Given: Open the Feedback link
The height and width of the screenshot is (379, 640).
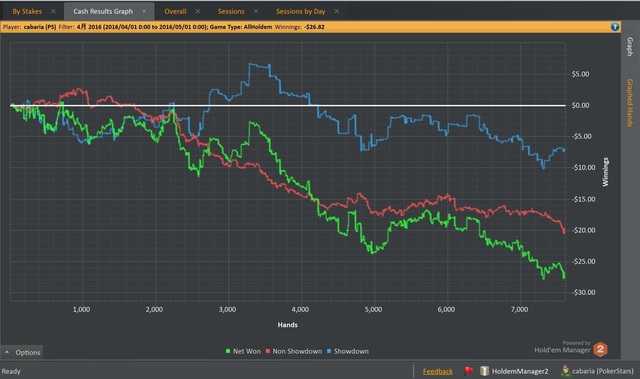Looking at the screenshot, I should (x=438, y=371).
